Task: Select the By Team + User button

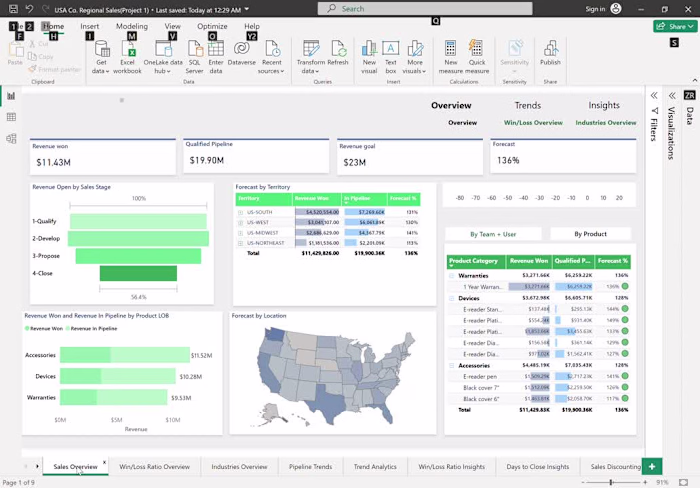Action: (x=493, y=234)
